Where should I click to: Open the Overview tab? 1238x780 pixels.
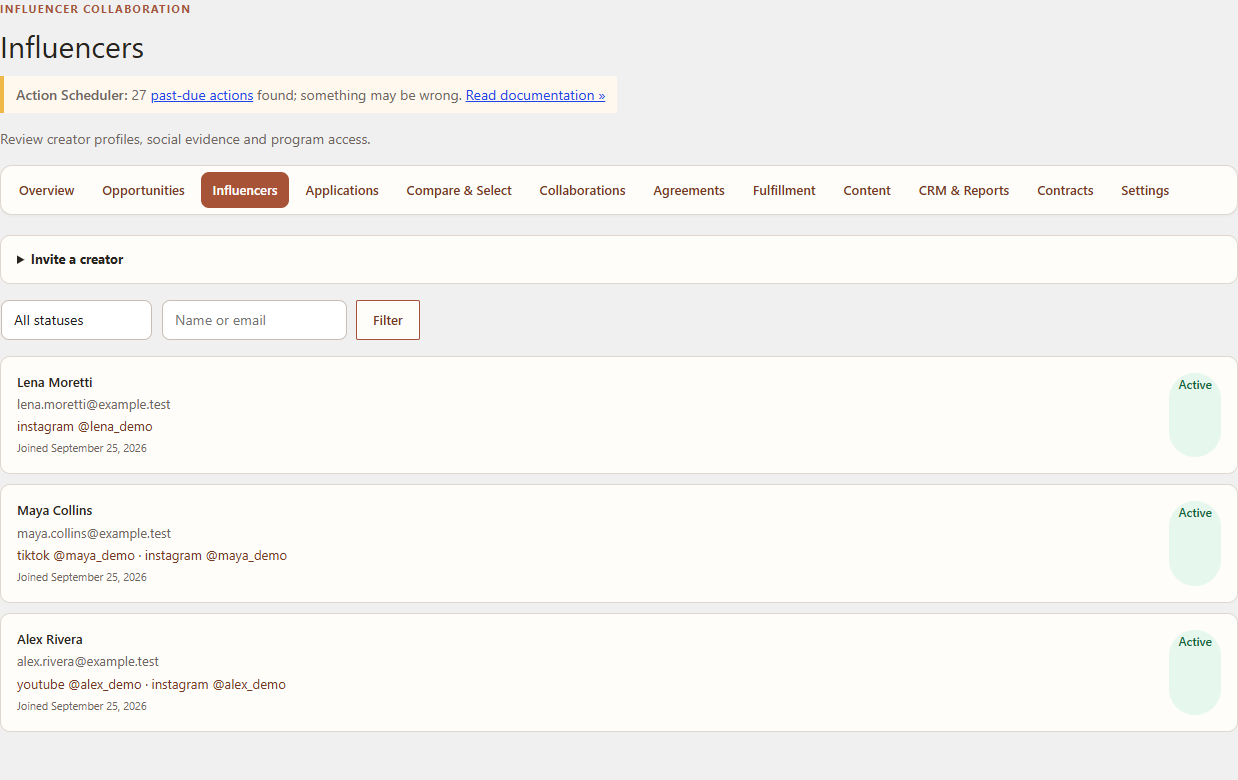point(47,190)
